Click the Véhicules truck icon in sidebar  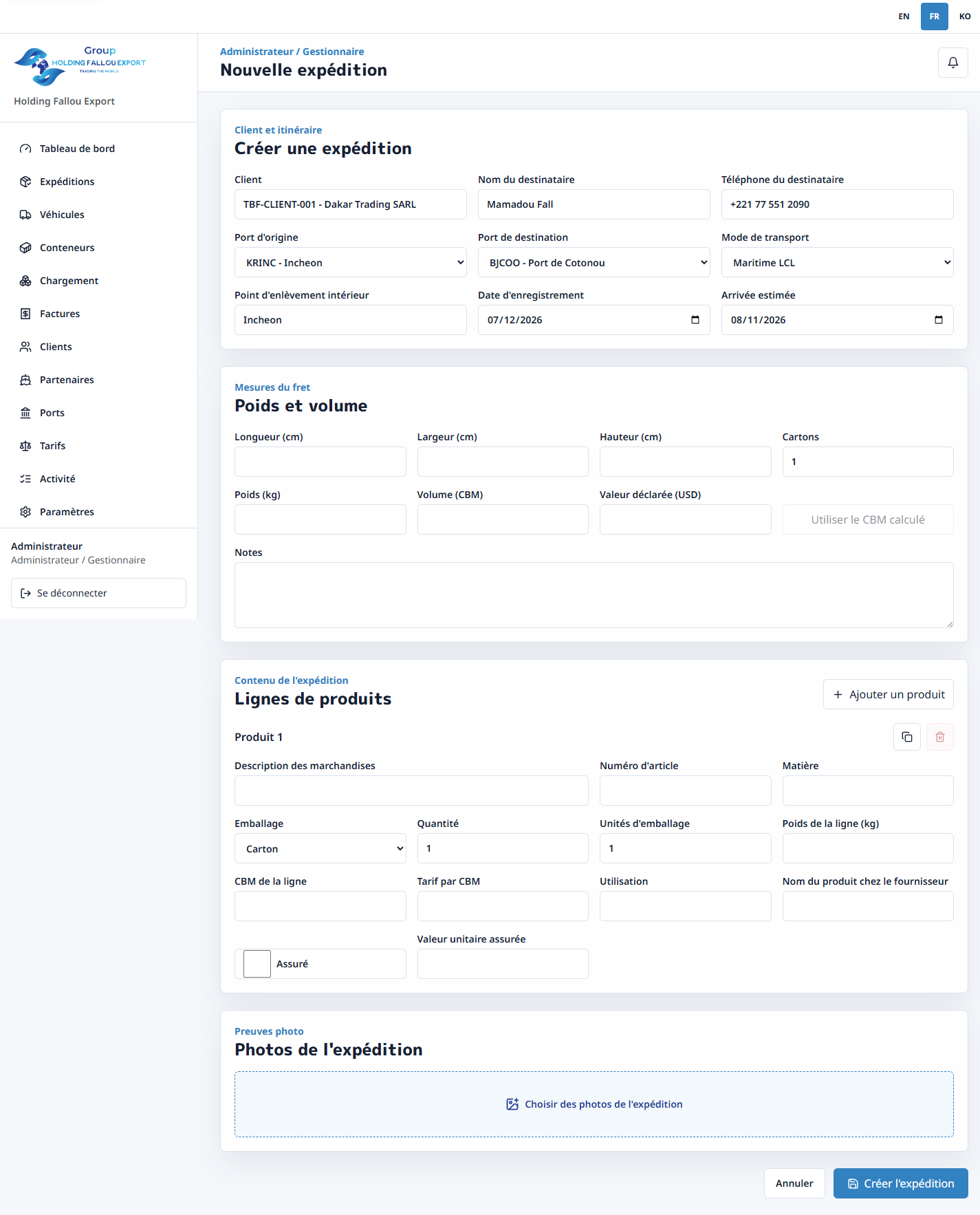click(x=25, y=215)
